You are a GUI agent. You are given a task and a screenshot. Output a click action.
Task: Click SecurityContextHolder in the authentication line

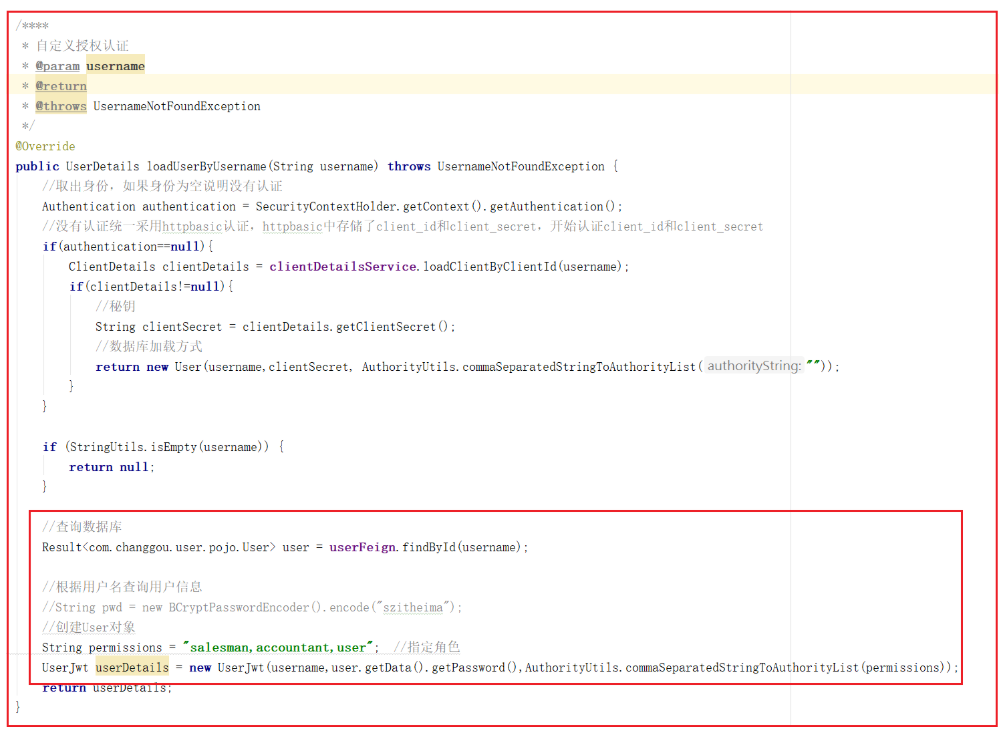tap(326, 207)
